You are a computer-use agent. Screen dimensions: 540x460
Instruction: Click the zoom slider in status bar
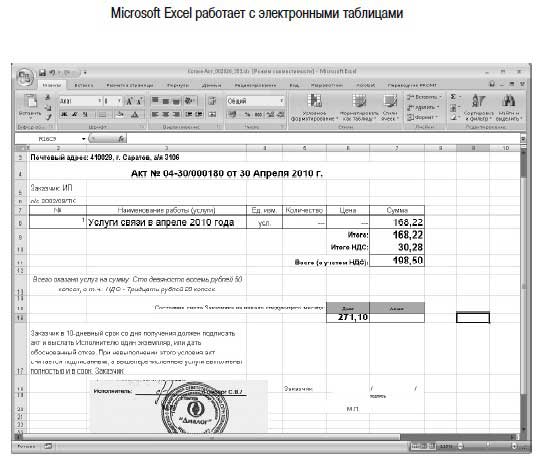[x=487, y=447]
